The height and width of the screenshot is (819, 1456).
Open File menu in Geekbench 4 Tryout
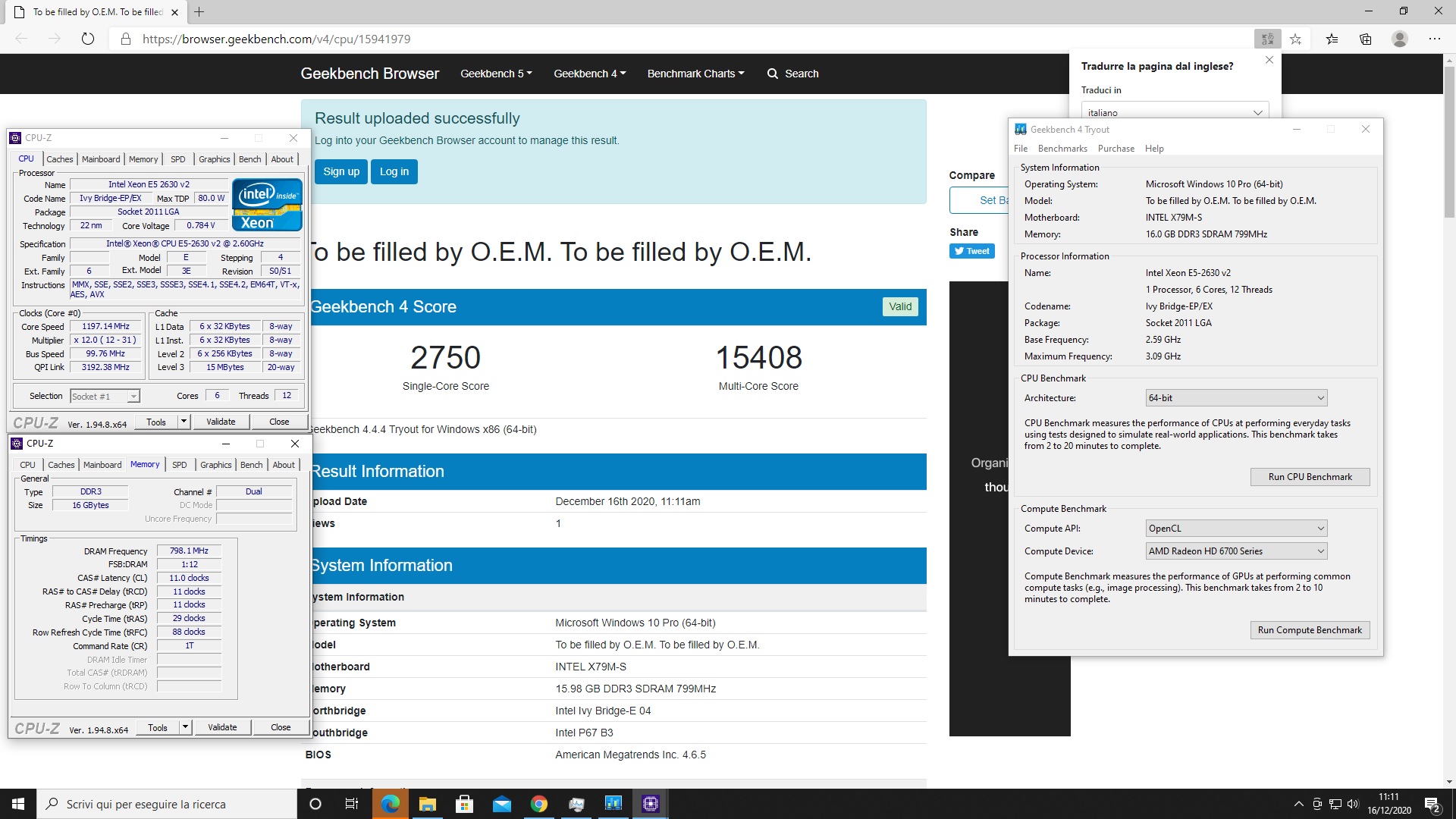1021,149
